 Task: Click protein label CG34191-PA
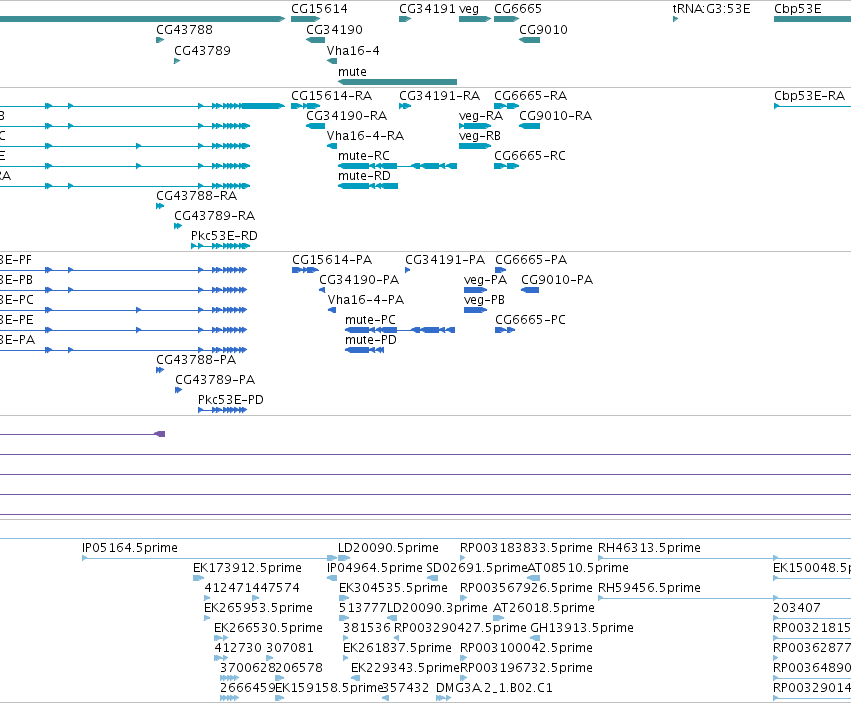tap(445, 260)
